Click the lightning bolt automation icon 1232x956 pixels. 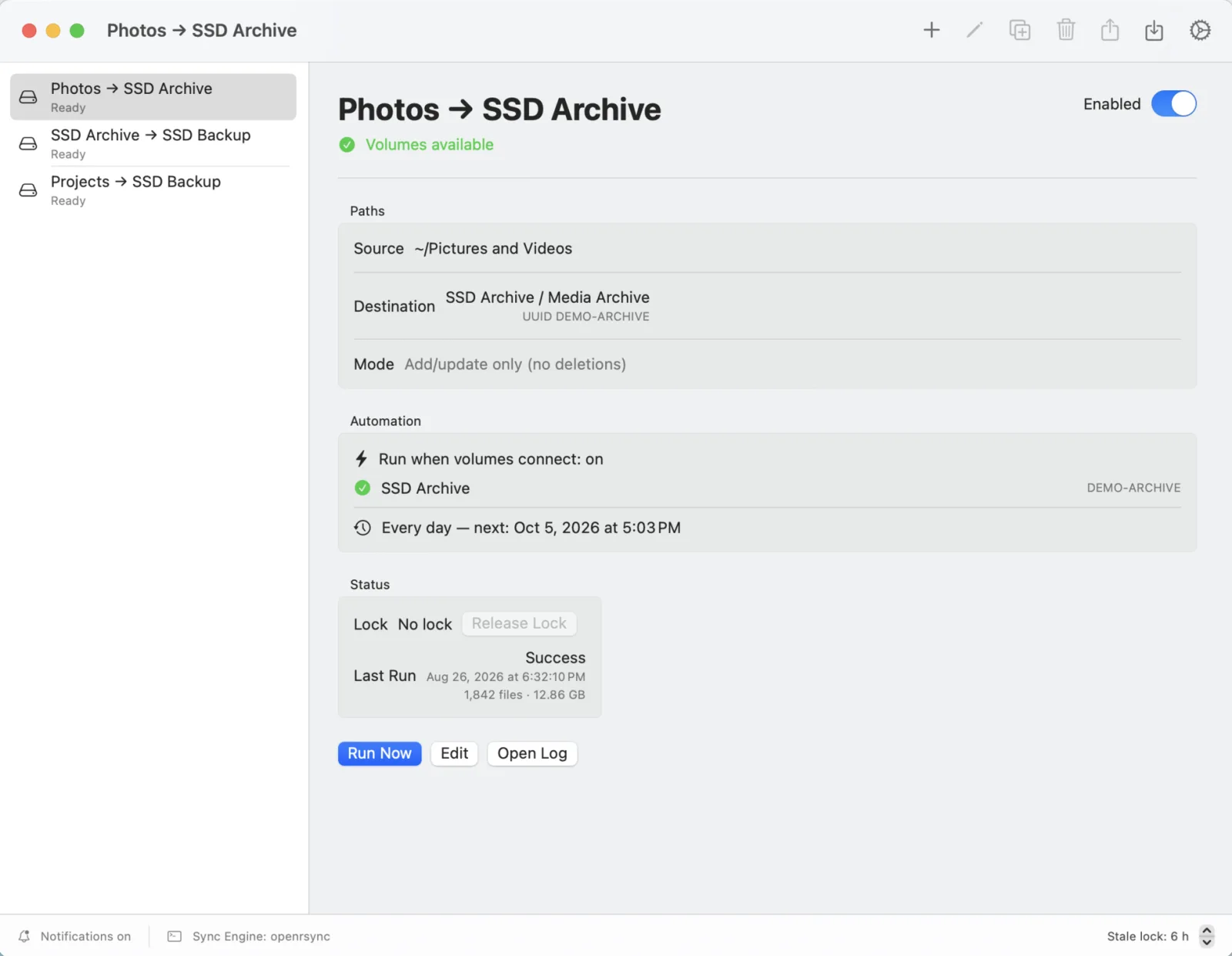coord(361,459)
